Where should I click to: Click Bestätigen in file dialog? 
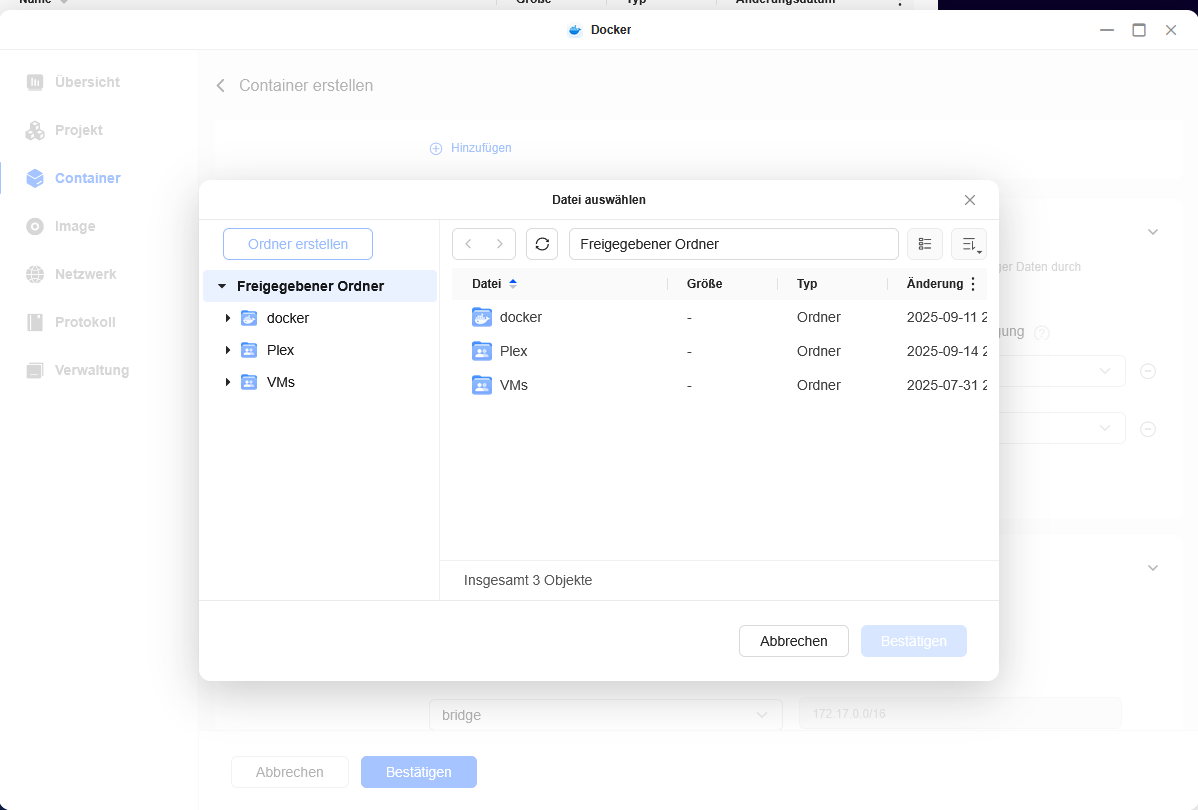[x=914, y=641]
